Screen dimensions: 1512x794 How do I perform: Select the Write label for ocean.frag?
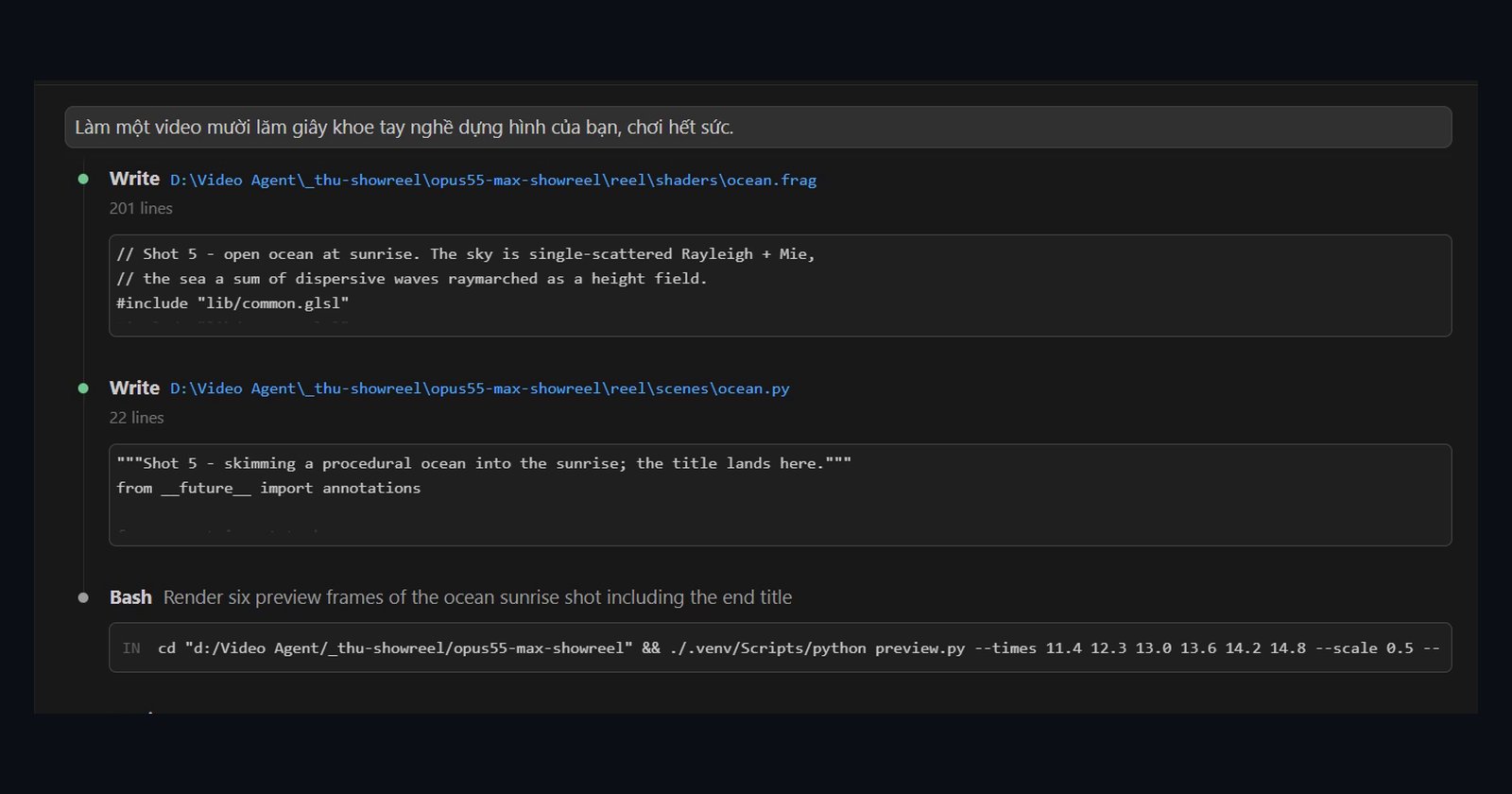click(x=134, y=179)
